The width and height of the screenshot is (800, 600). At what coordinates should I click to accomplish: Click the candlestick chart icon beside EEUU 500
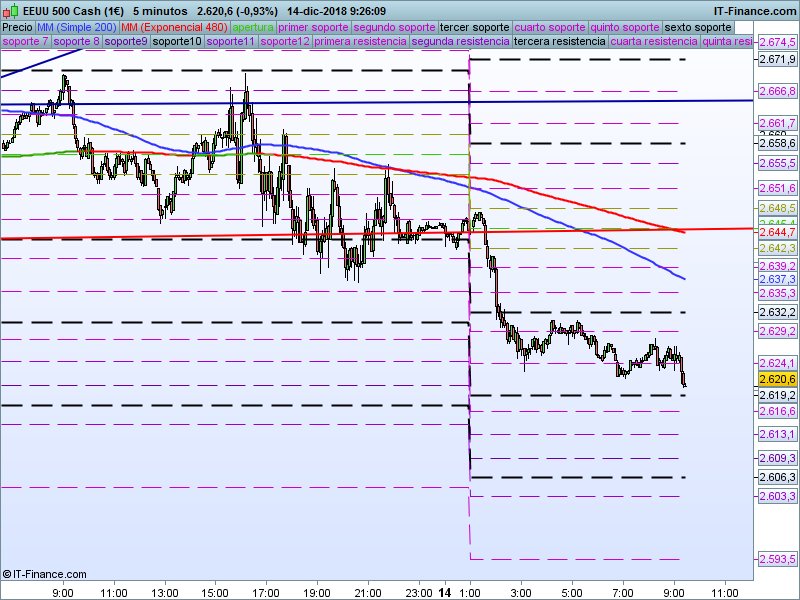(11, 10)
